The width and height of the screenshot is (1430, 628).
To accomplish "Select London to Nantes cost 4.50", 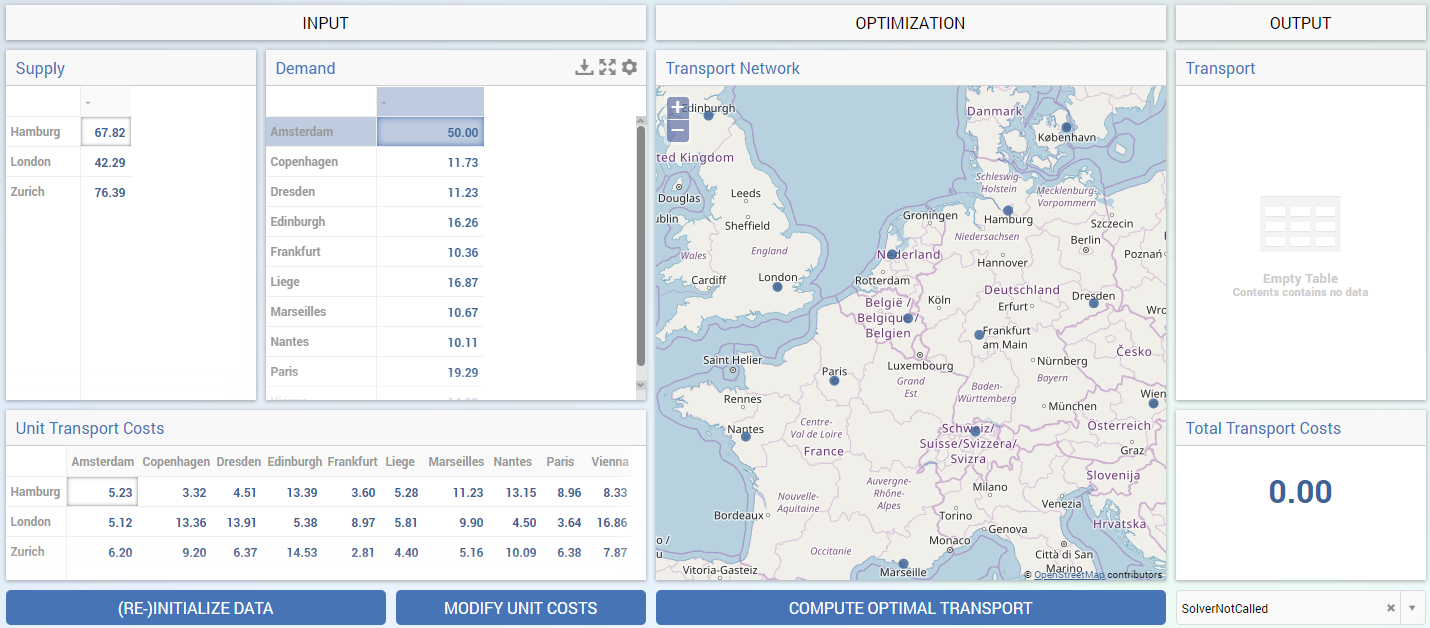I will point(514,522).
